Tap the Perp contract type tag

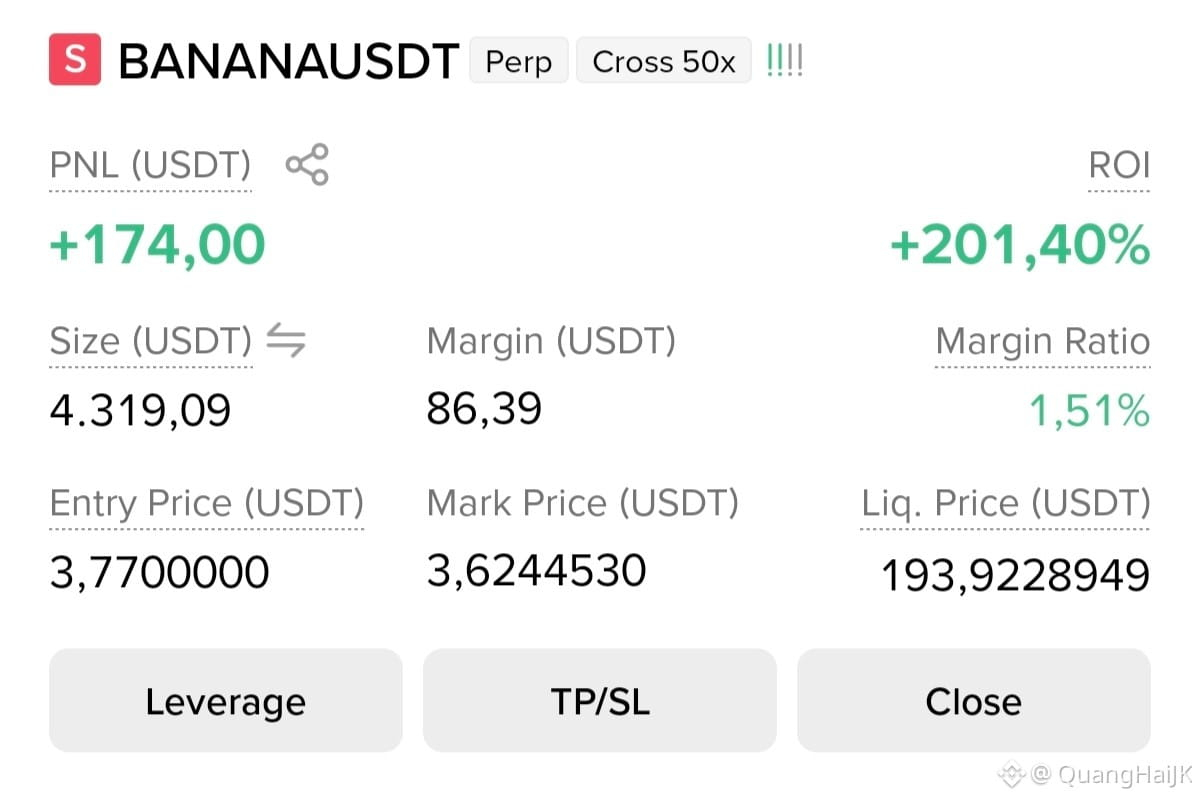pyautogui.click(x=519, y=62)
